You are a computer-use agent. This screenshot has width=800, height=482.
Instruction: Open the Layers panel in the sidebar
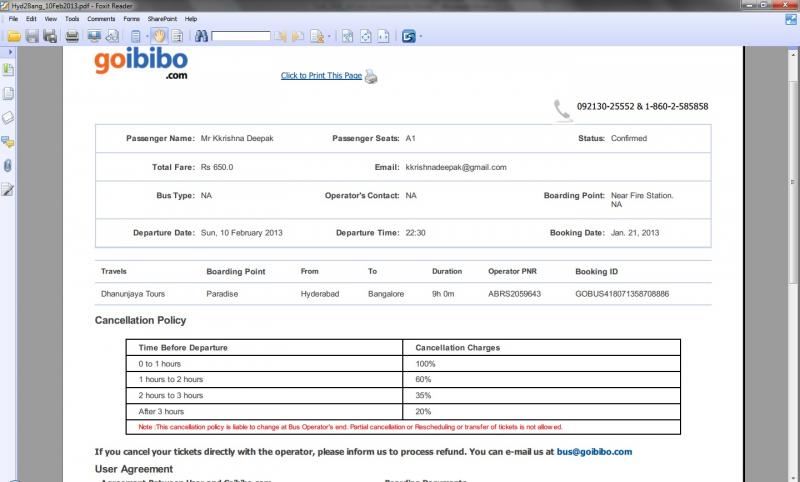coord(8,117)
